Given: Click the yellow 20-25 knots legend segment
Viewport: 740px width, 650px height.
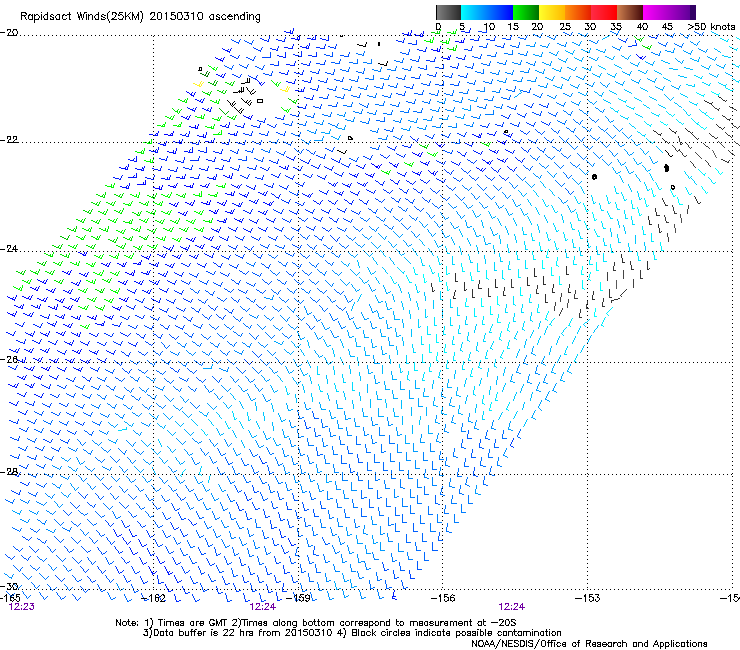Looking at the screenshot, I should pos(552,12).
